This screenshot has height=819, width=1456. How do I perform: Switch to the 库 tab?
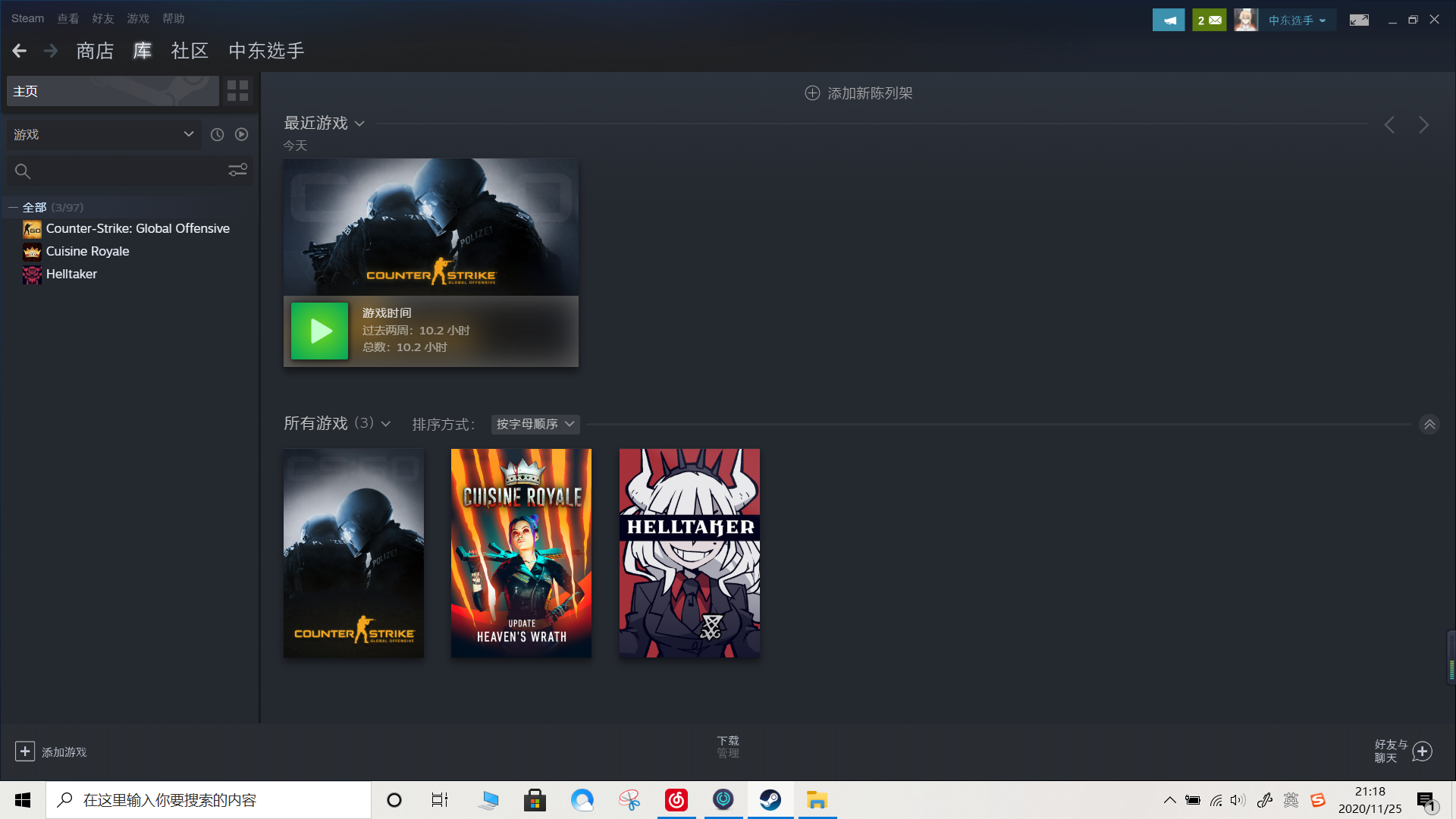(143, 51)
